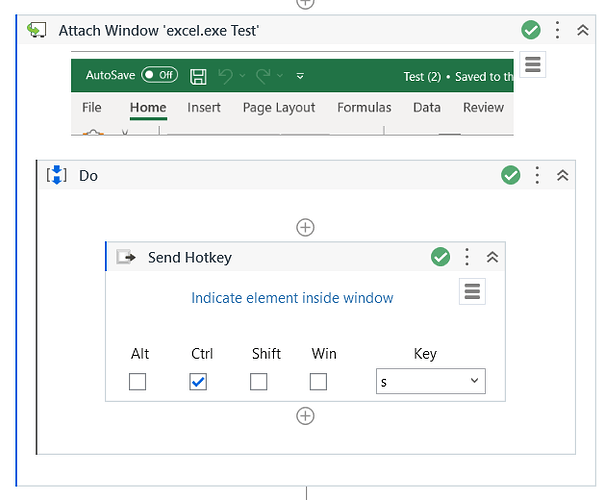Enable the Alt modifier checkbox
Image resolution: width=605 pixels, height=500 pixels.
click(137, 382)
